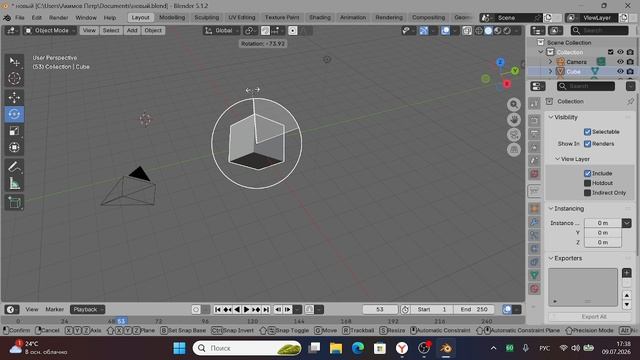The image size is (640, 360).
Task: Toggle Collection exclude checkbox in outliner
Action: 611,52
